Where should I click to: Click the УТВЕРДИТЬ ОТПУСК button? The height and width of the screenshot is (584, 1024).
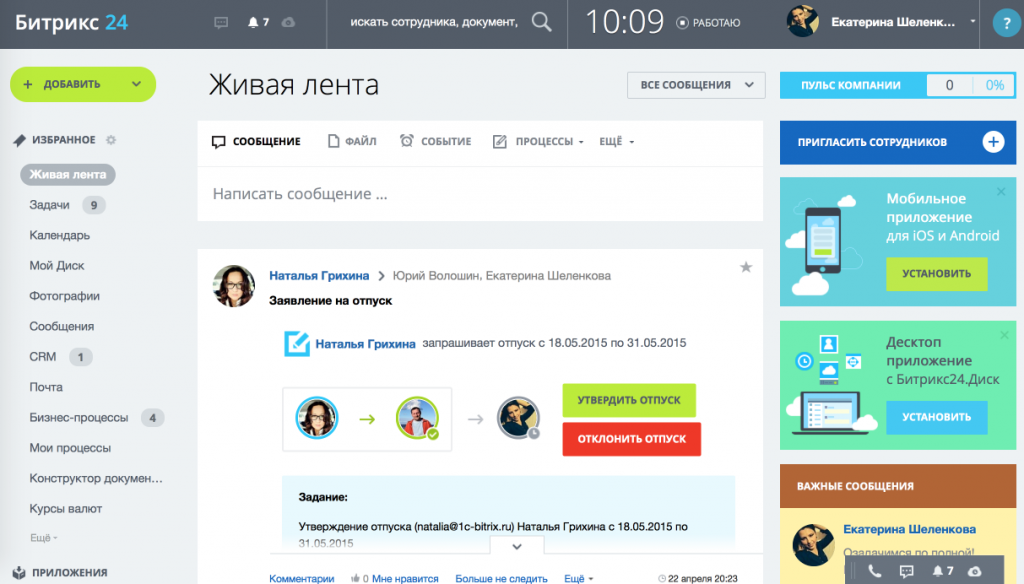point(629,400)
